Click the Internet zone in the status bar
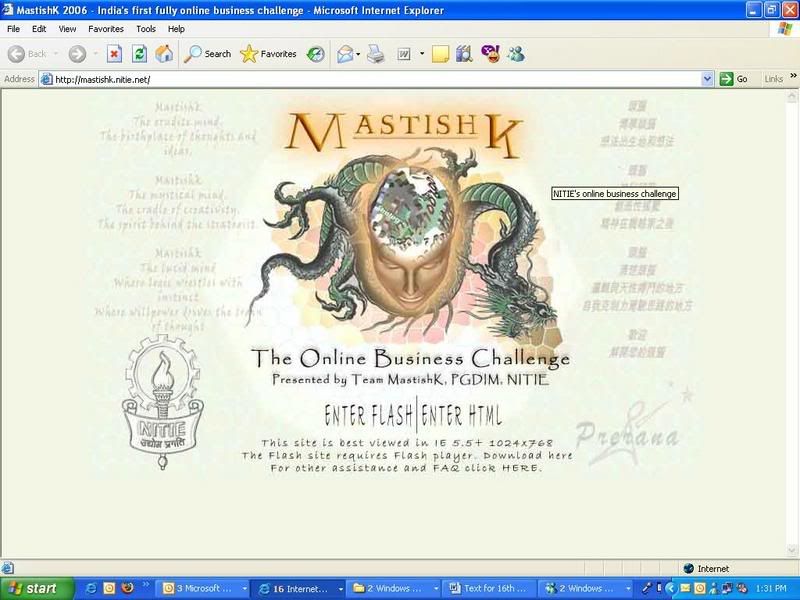The image size is (800, 600). click(707, 568)
